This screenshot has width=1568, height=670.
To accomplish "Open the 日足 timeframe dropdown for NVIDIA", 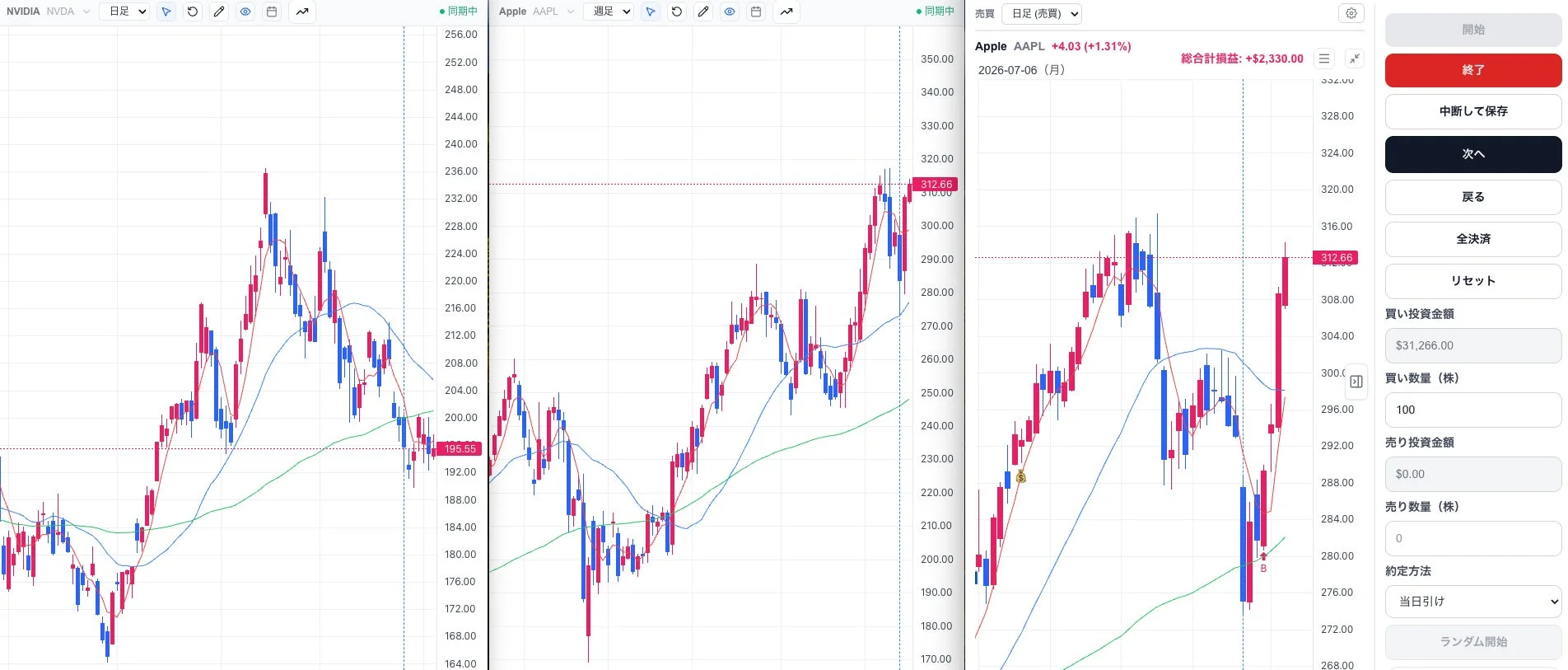I will pos(124,12).
